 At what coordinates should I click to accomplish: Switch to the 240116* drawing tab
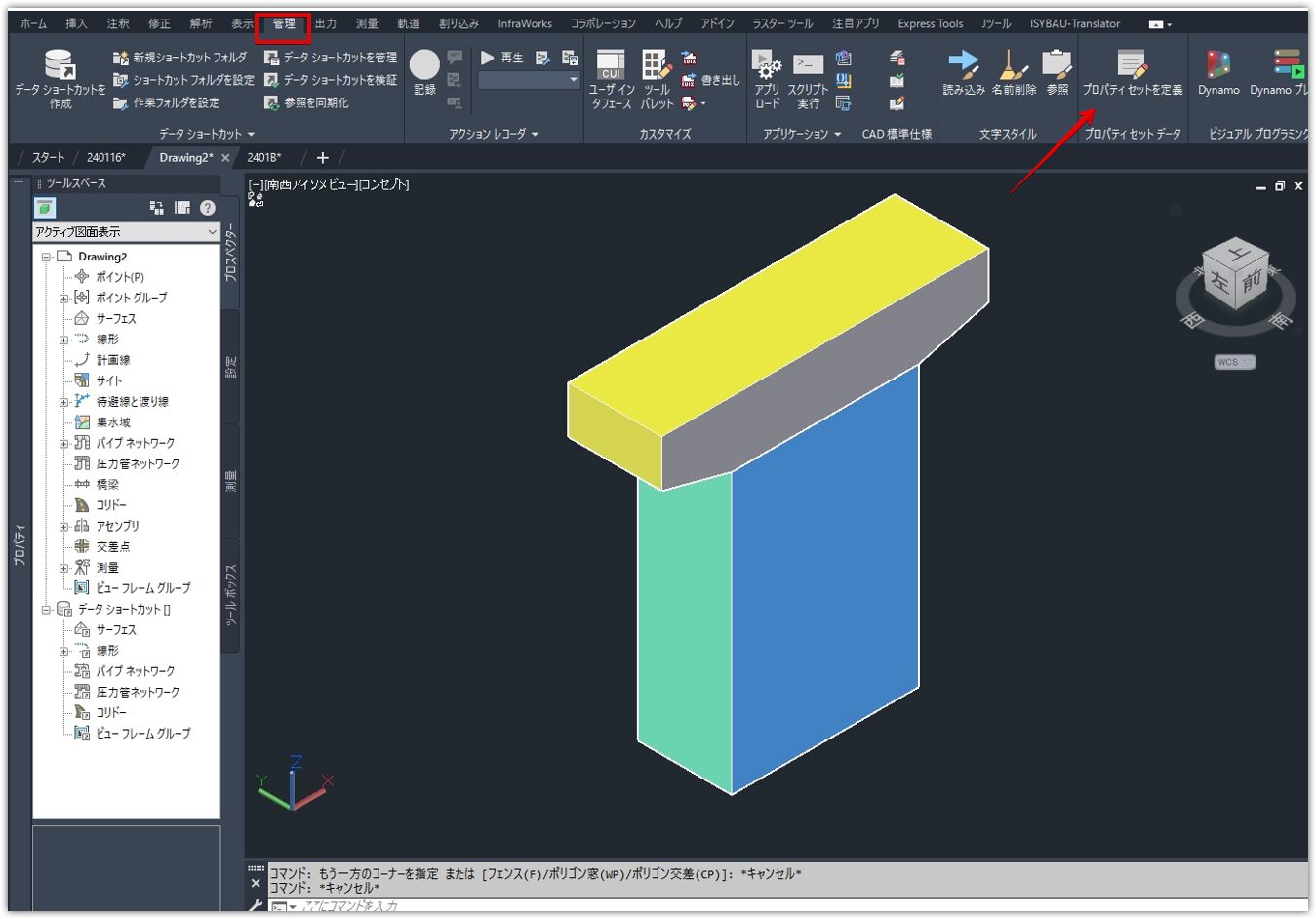(x=105, y=157)
